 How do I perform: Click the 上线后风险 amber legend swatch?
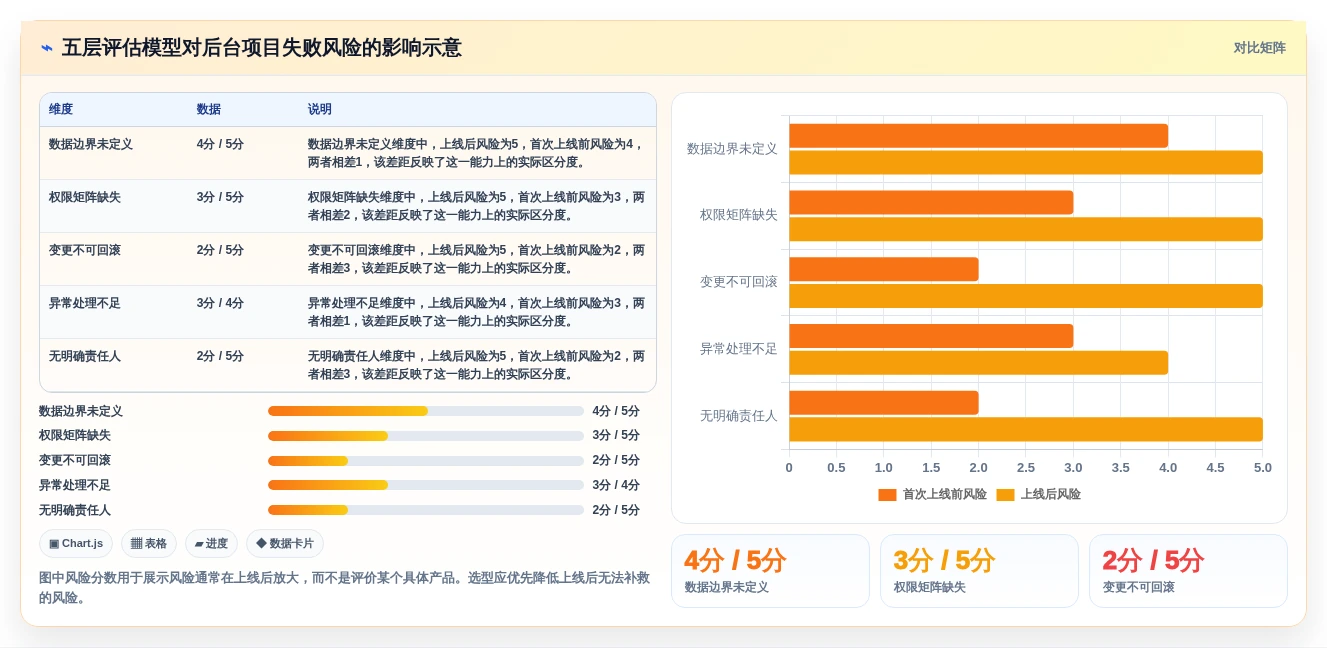click(x=1005, y=494)
